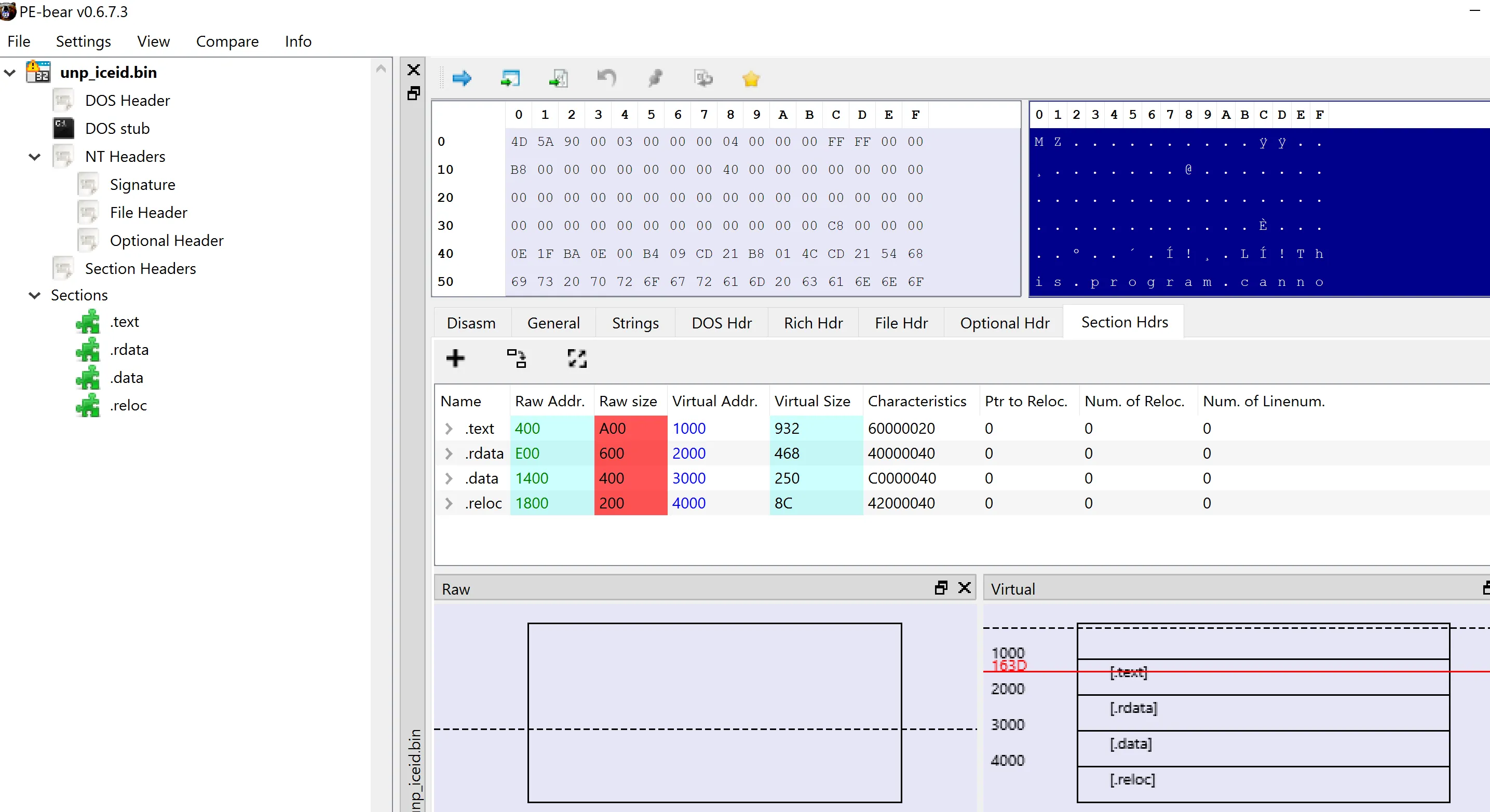The width and height of the screenshot is (1490, 812).
Task: Click the pin icon in hex toolbar
Action: (655, 78)
